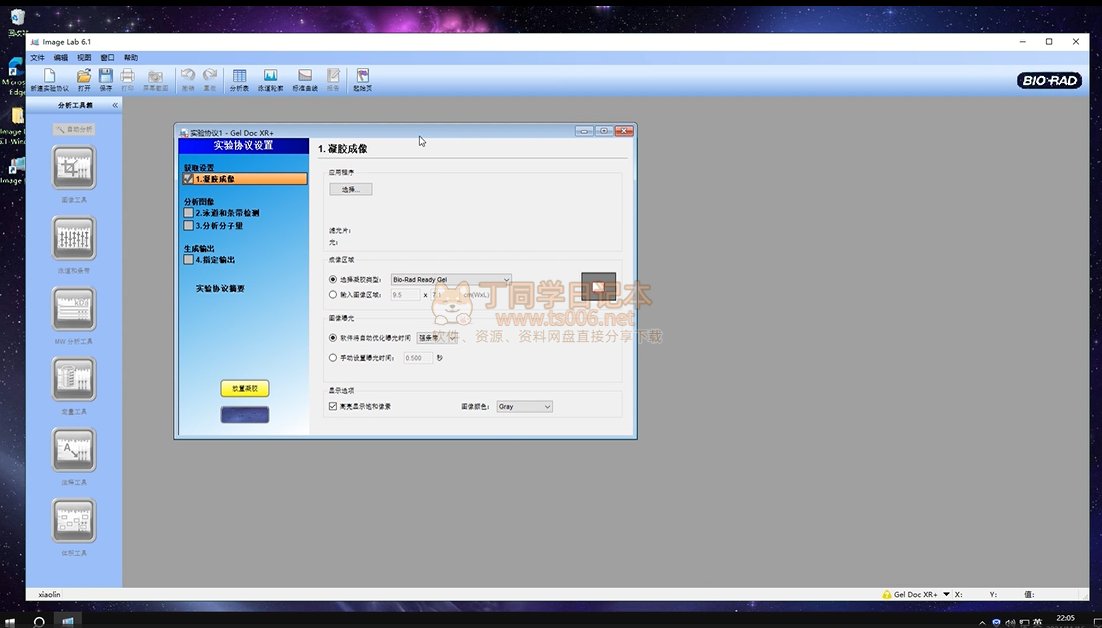Open a file with the 打开 icon
This screenshot has width=1102, height=628.
click(x=84, y=77)
